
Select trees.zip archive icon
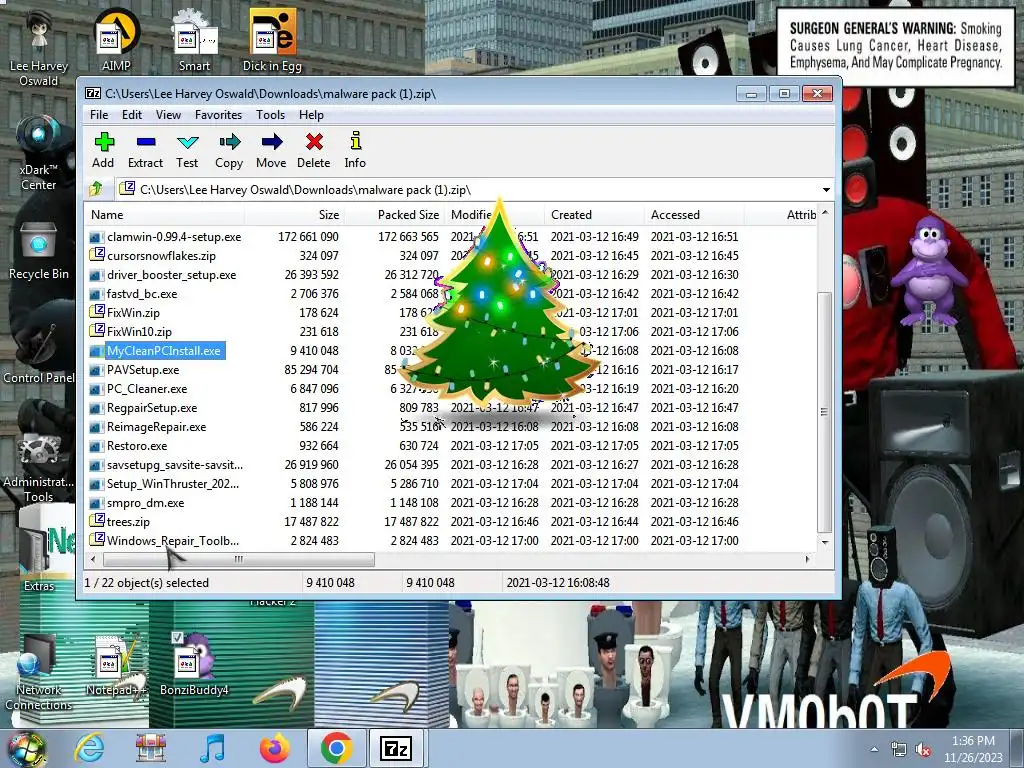(97, 522)
